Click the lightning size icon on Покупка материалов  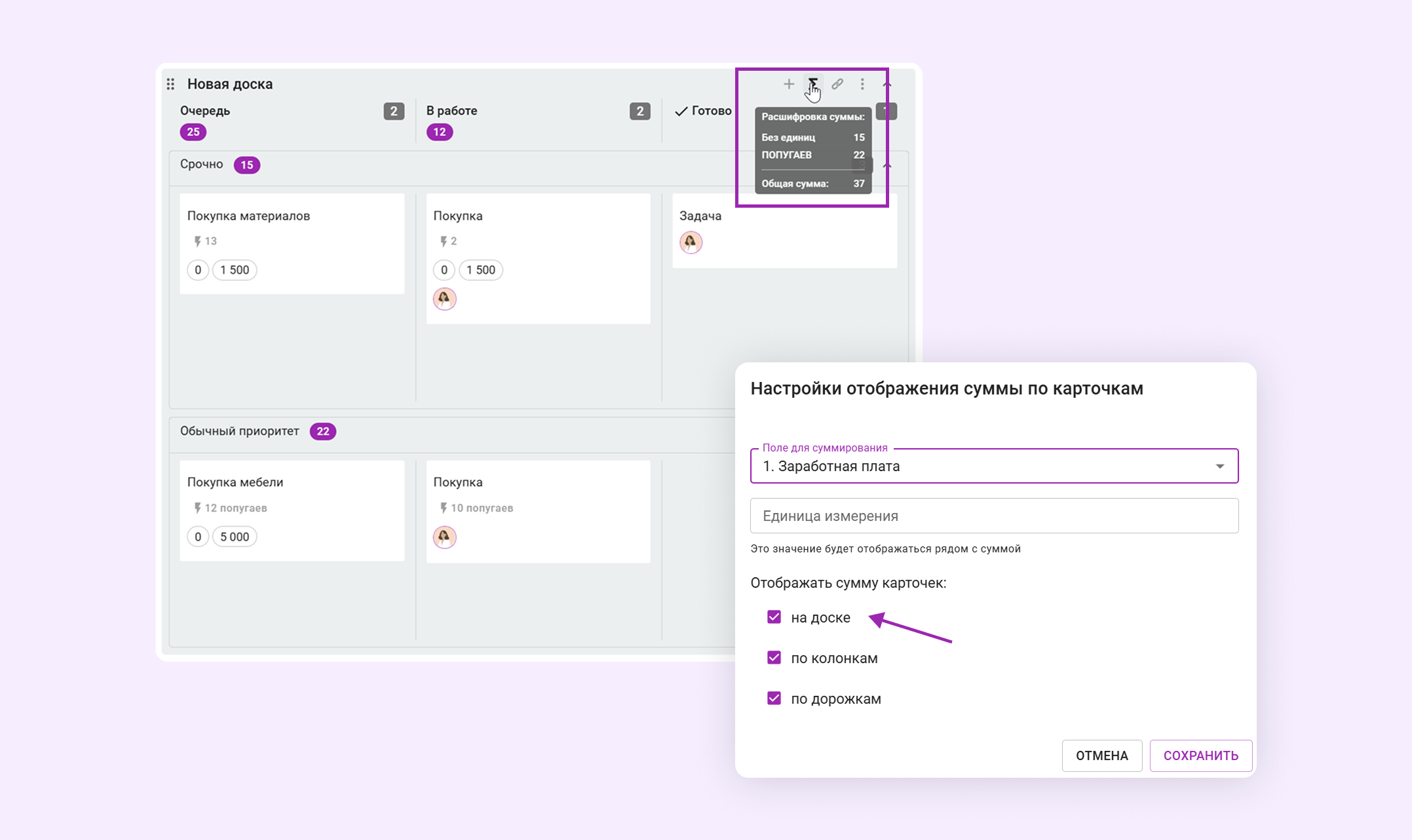[x=197, y=242]
